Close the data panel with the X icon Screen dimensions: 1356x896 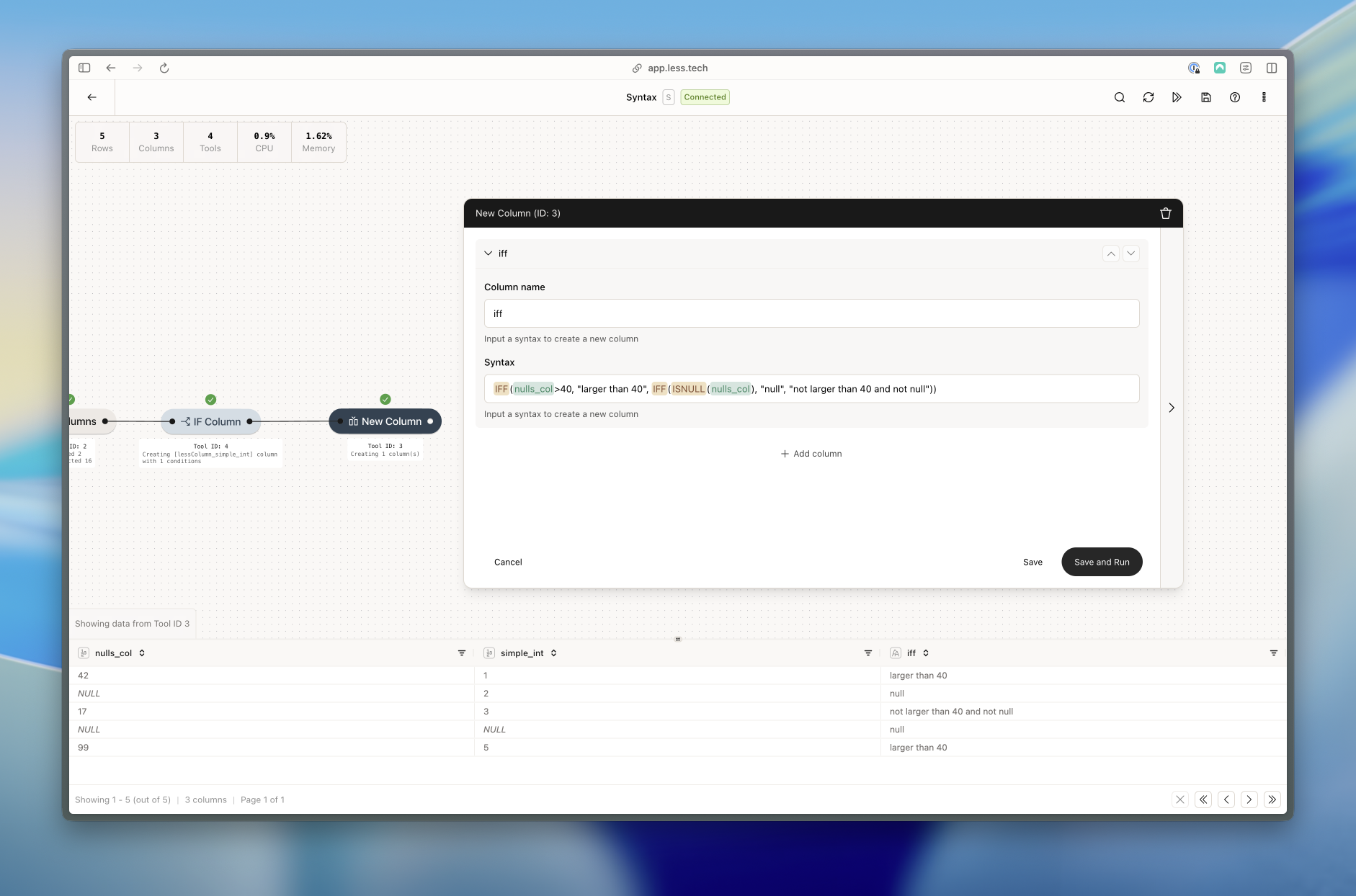coord(1180,799)
